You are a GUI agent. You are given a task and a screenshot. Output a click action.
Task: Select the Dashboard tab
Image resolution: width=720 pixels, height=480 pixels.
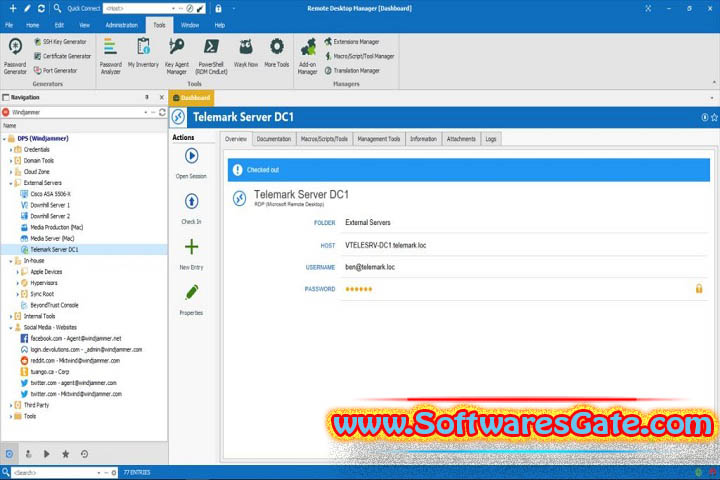point(191,98)
